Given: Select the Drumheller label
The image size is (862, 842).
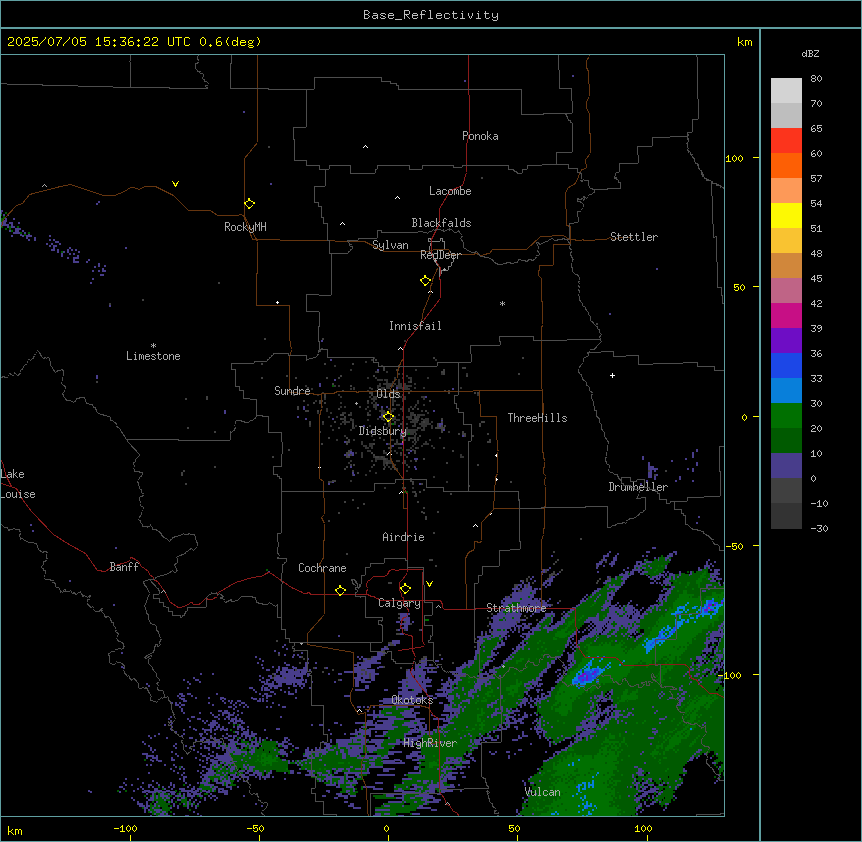Looking at the screenshot, I should point(638,487).
